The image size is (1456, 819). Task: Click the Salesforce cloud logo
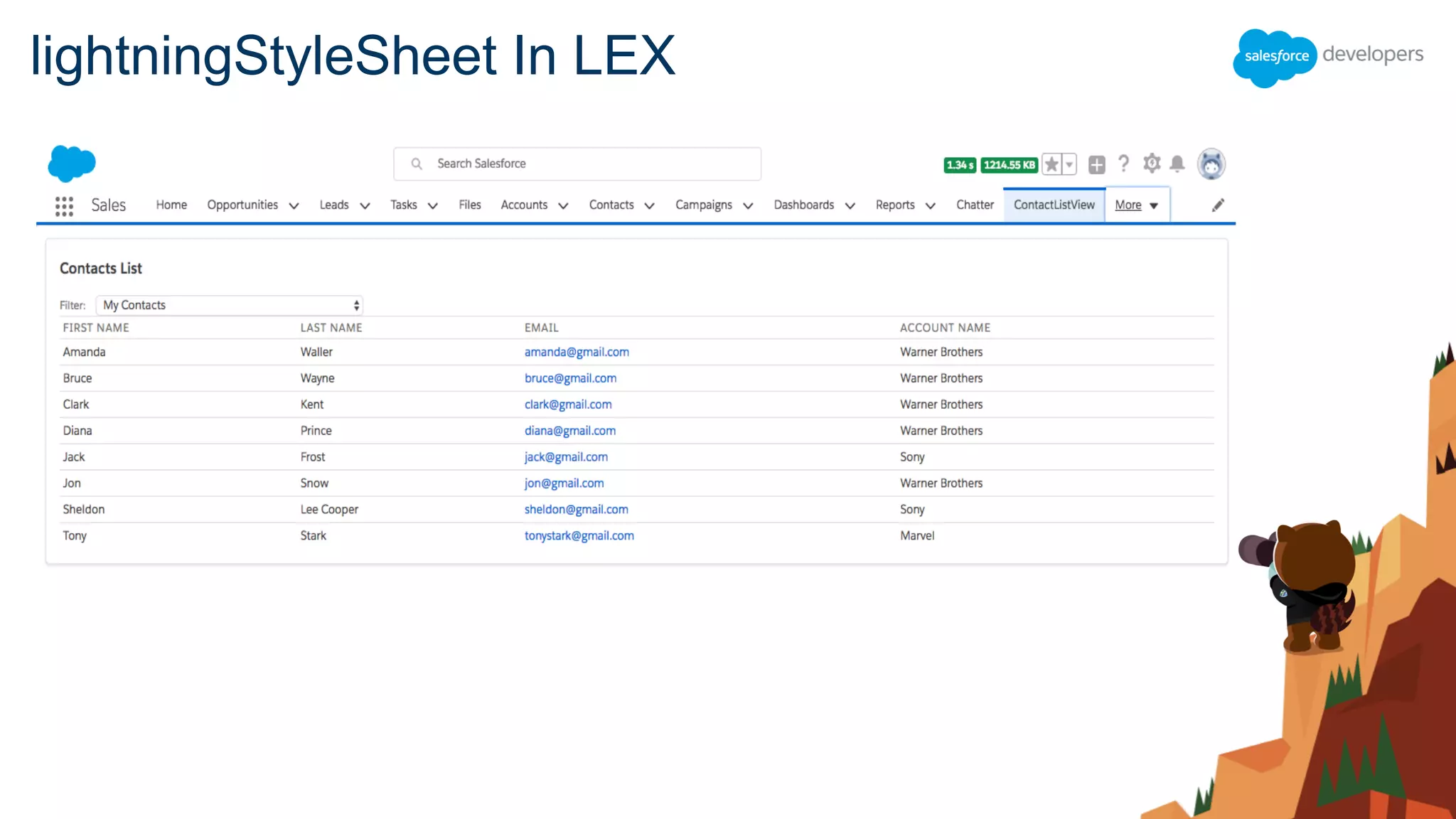72,164
